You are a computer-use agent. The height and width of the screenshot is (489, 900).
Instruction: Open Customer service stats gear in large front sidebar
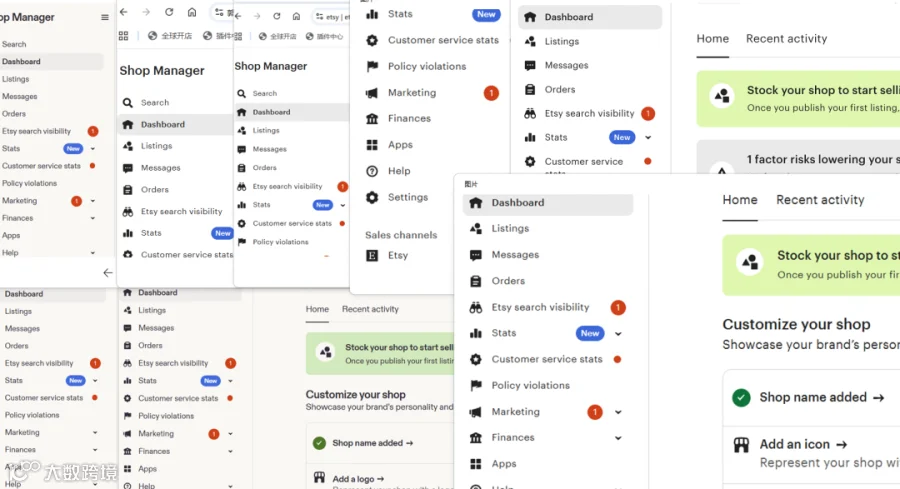click(476, 359)
